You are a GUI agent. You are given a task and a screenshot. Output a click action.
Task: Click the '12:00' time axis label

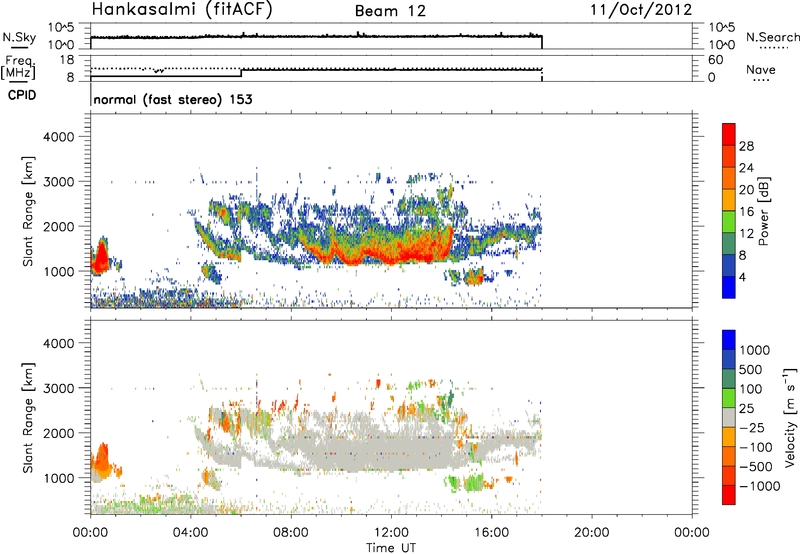coord(391,533)
